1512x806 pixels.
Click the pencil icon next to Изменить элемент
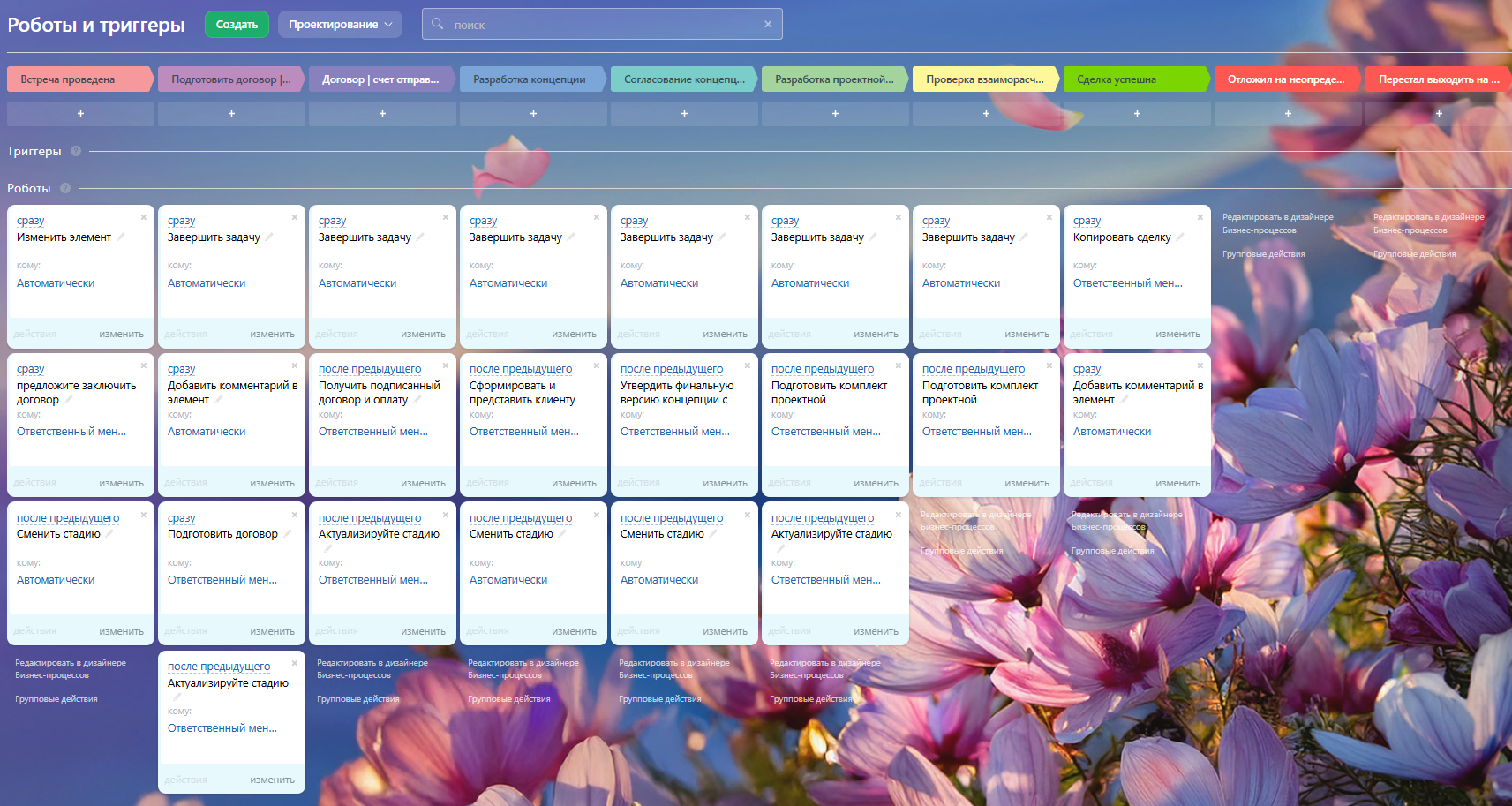(x=121, y=237)
